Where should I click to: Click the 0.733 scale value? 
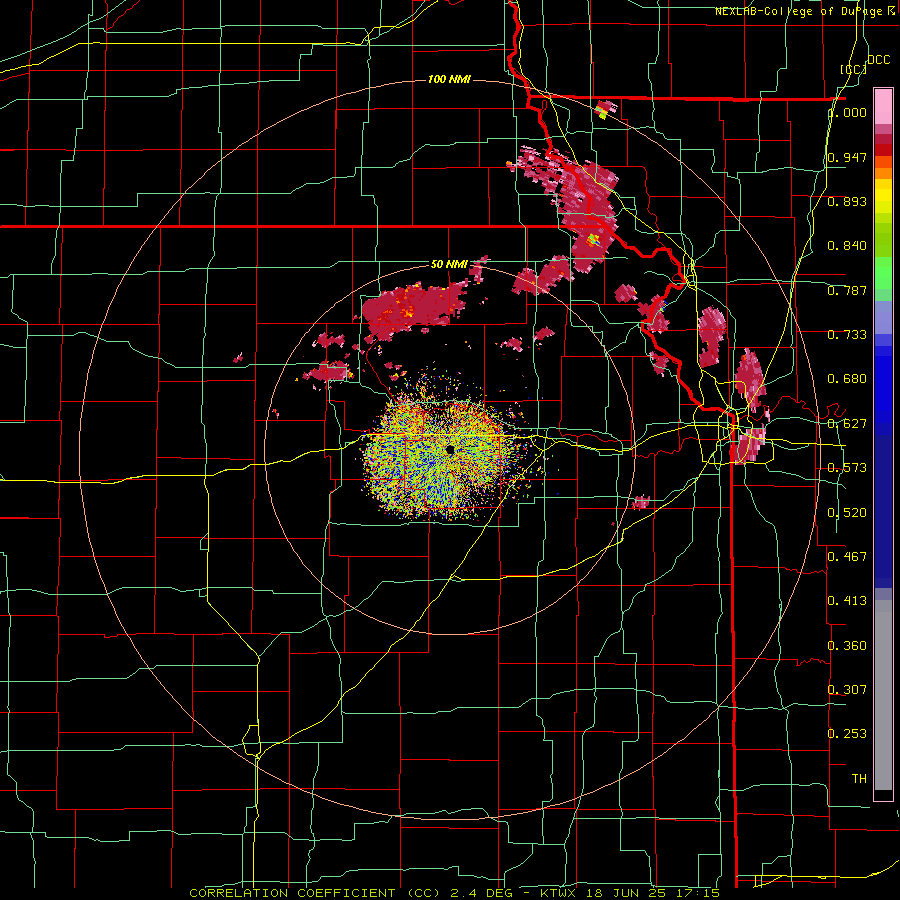[847, 335]
